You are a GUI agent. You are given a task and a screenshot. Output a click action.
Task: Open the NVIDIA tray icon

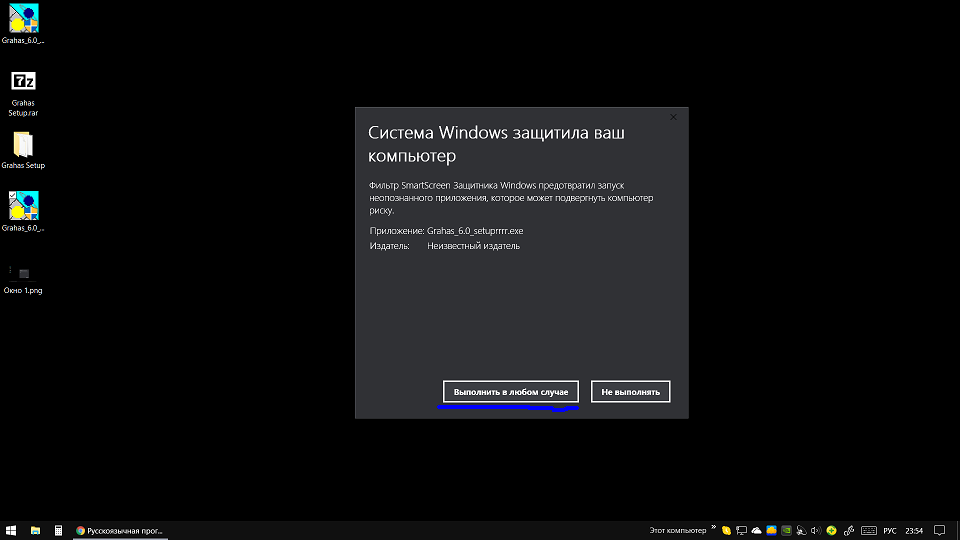(786, 530)
